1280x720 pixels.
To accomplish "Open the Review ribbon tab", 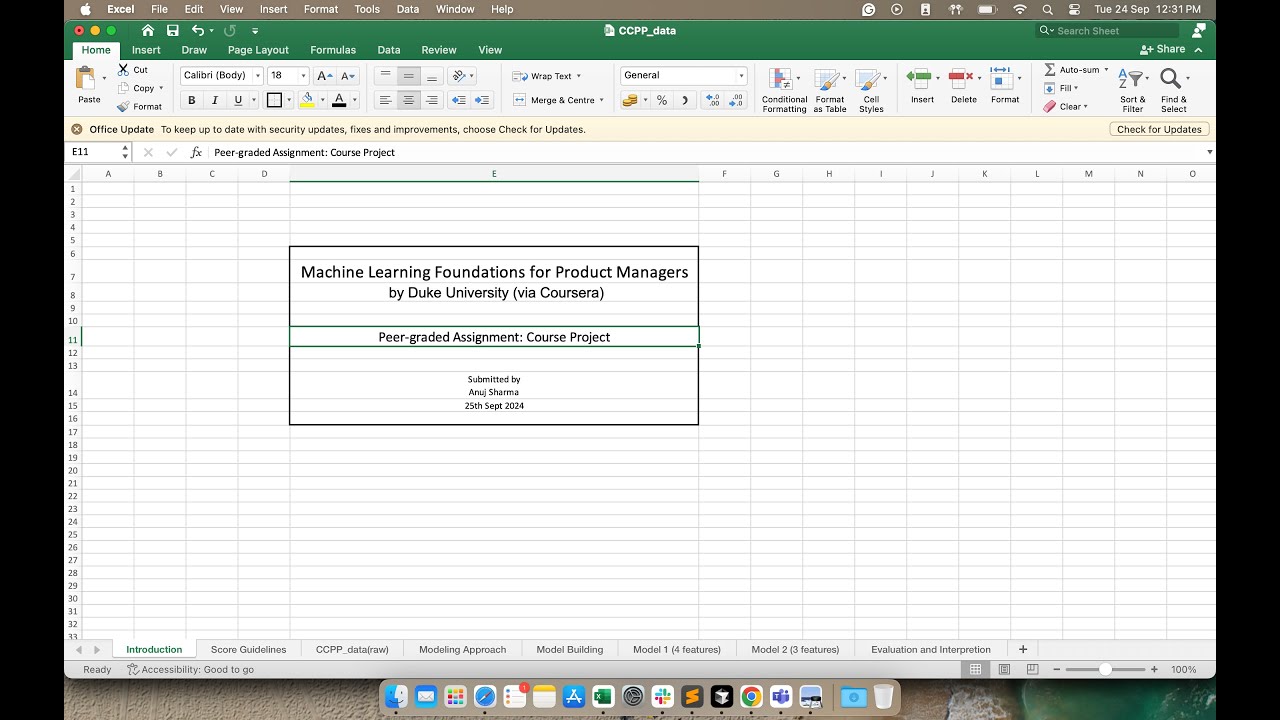I will [438, 50].
